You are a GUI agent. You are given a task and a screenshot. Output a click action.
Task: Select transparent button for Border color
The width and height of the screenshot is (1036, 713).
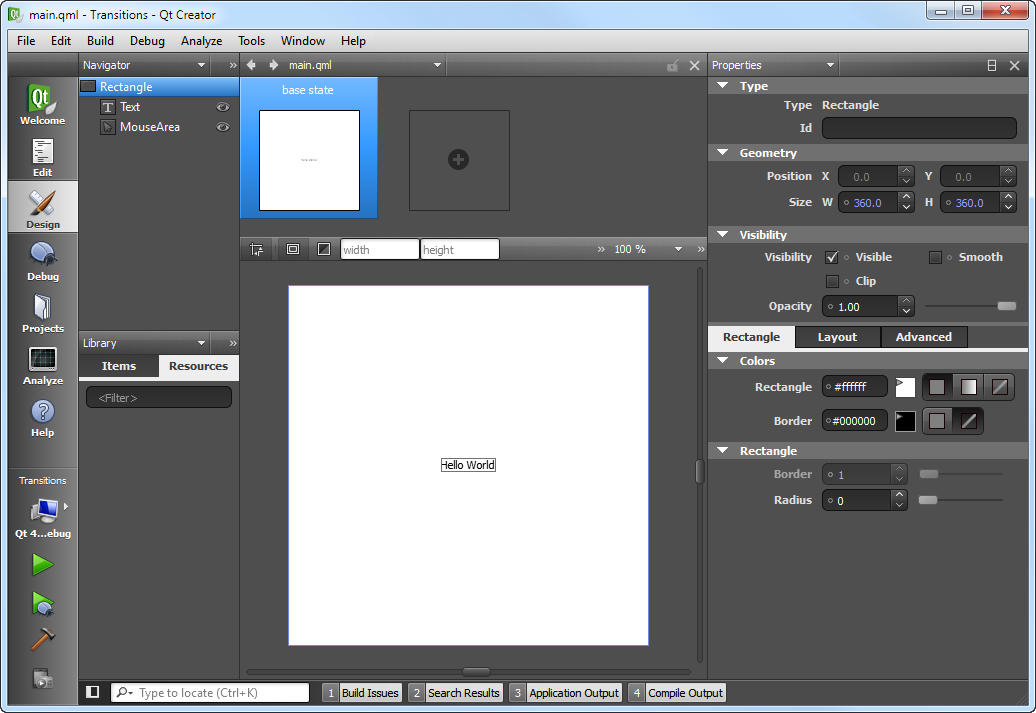click(x=969, y=420)
